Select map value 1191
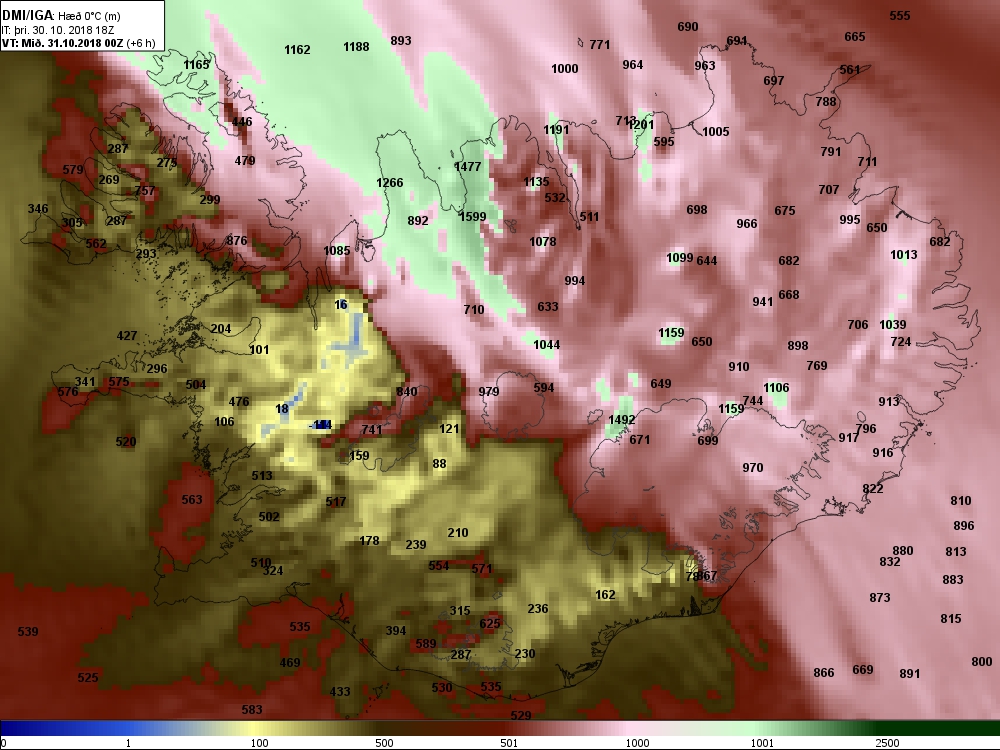 556,130
